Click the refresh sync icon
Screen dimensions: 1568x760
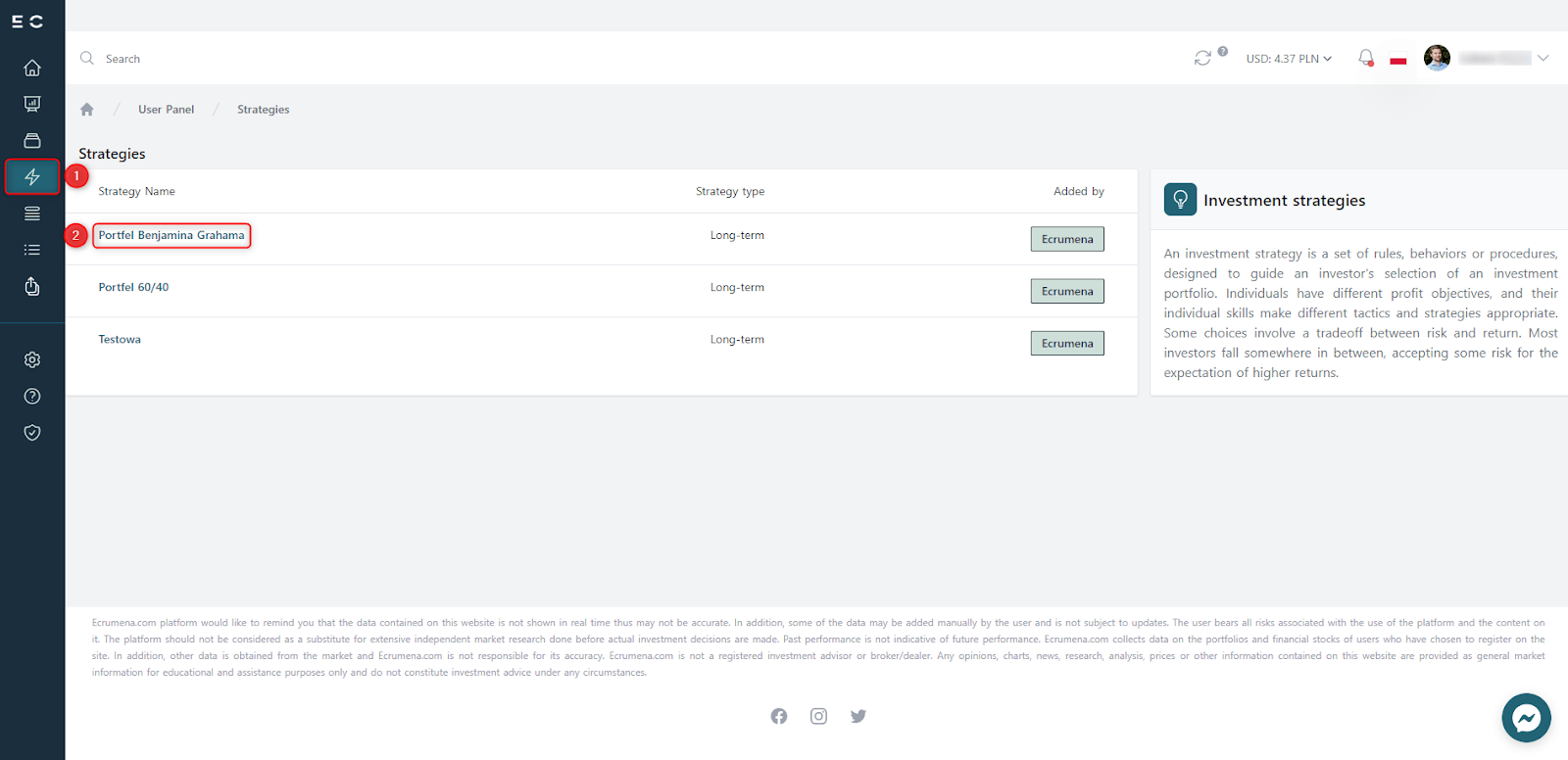coord(1202,59)
